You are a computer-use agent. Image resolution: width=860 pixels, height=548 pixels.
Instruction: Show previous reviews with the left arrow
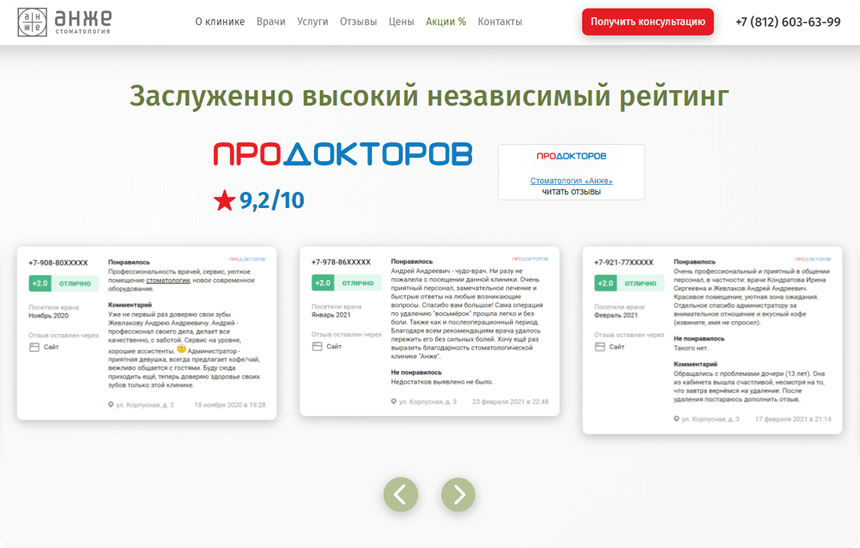[400, 494]
